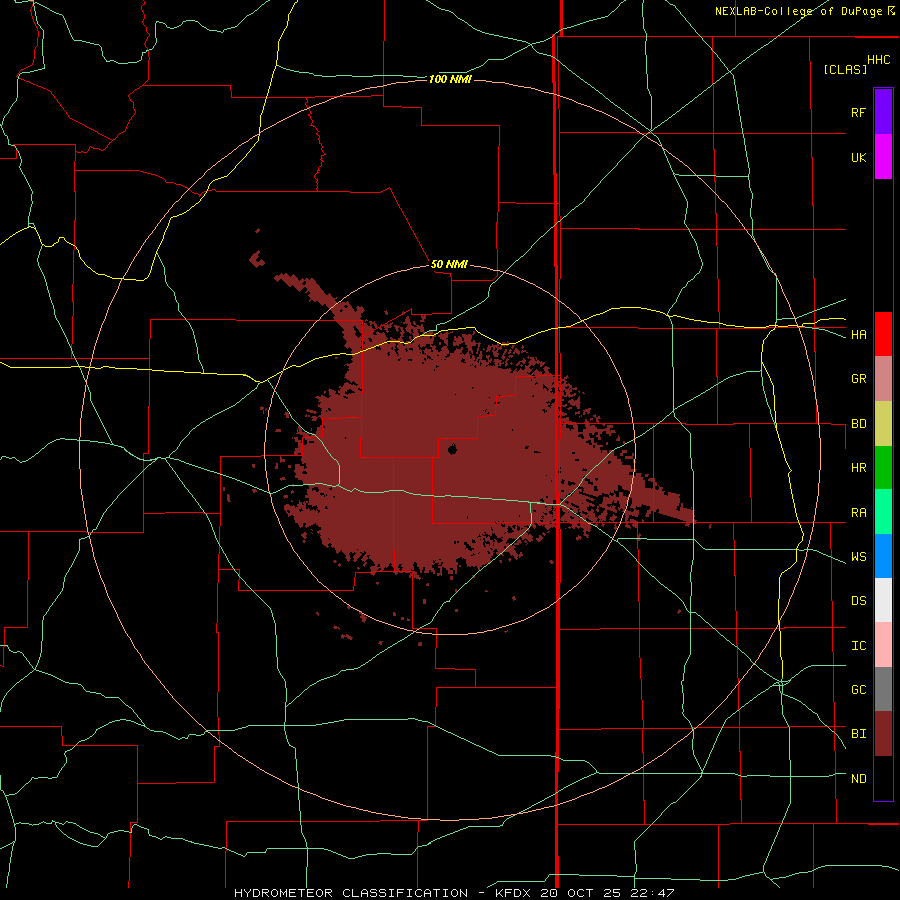Image resolution: width=900 pixels, height=900 pixels.
Task: Click the WS legend label
Action: [x=858, y=557]
